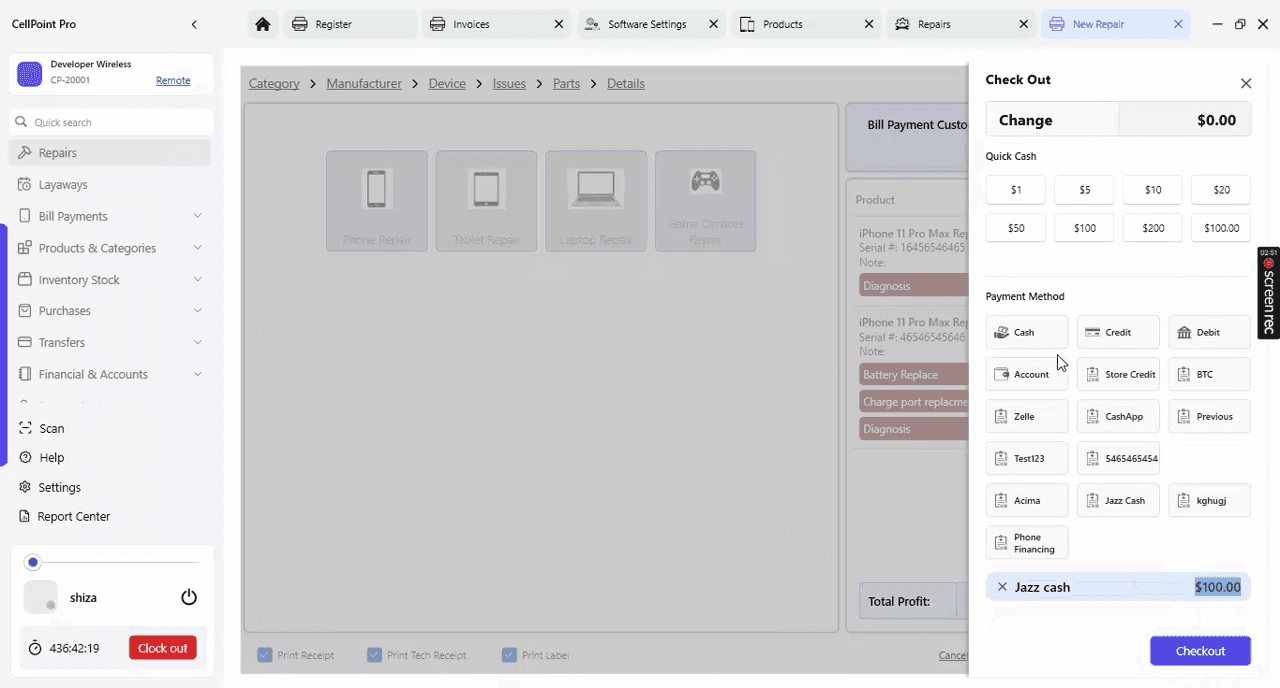Click the Quick search field
1280x688 pixels.
pos(112,122)
